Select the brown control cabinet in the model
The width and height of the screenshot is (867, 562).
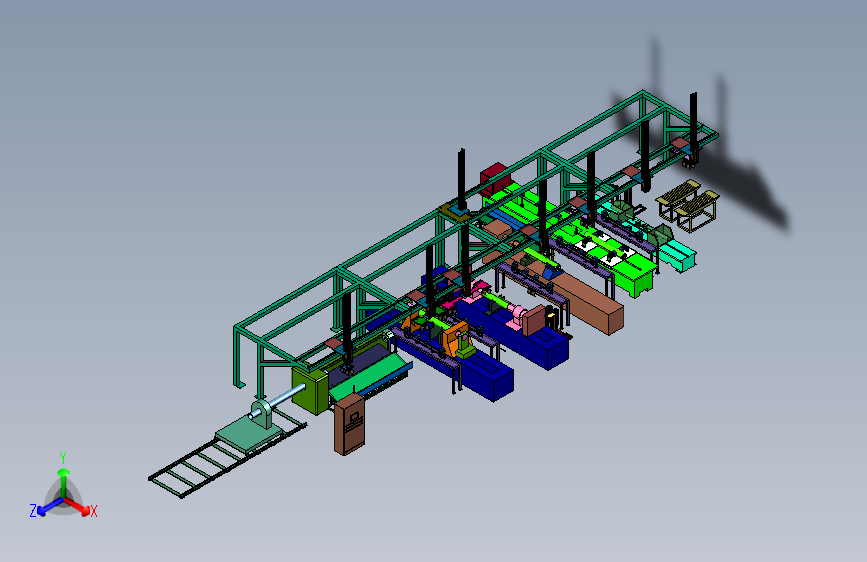coord(349,424)
